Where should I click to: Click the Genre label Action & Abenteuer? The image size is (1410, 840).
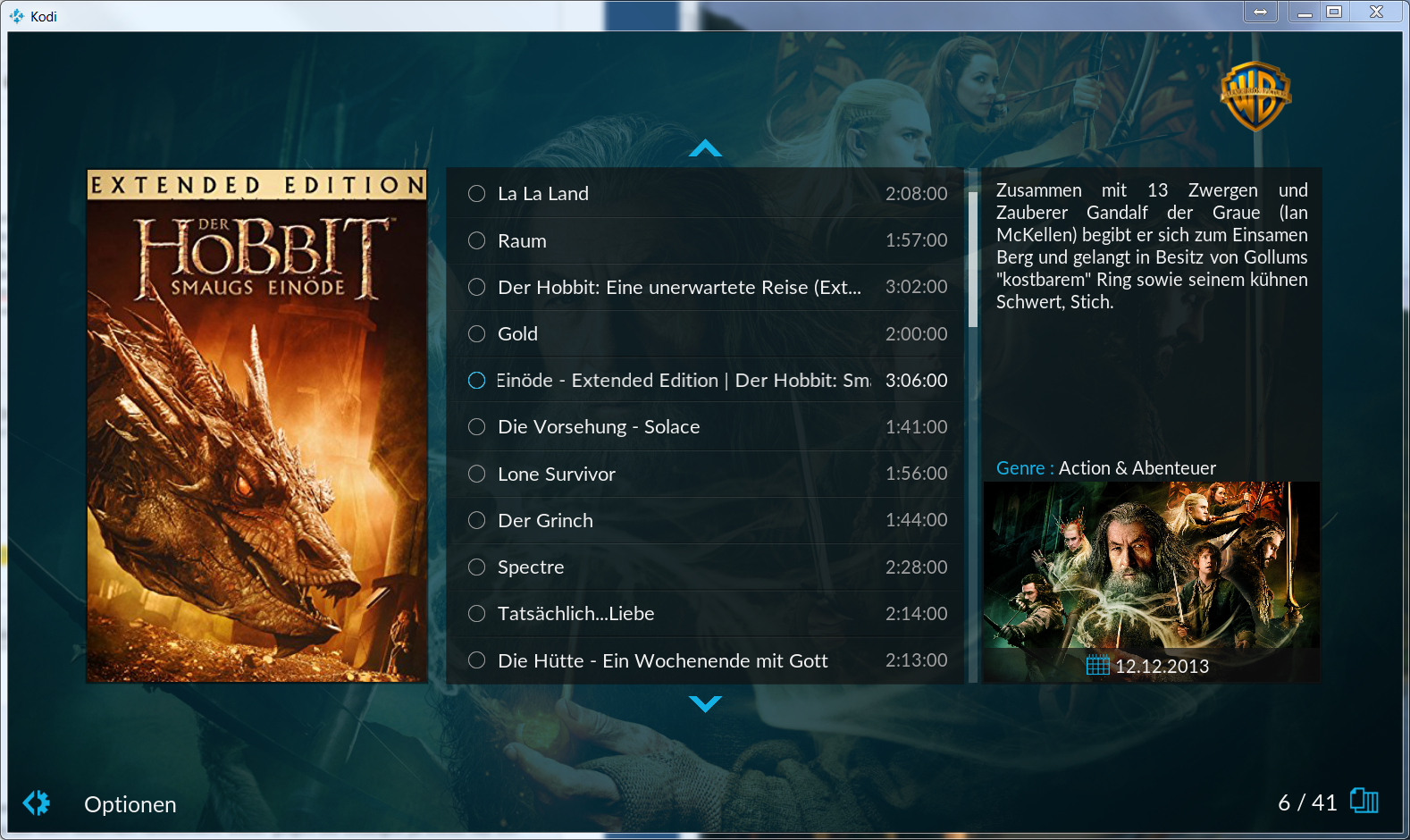click(1106, 468)
